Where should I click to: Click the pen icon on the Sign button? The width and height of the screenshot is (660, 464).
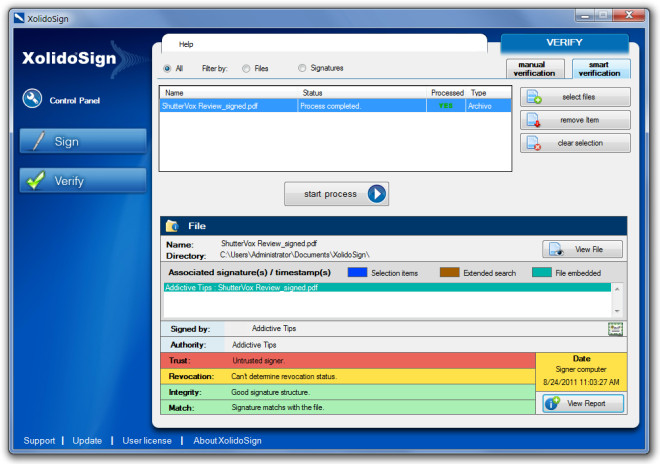tap(38, 141)
